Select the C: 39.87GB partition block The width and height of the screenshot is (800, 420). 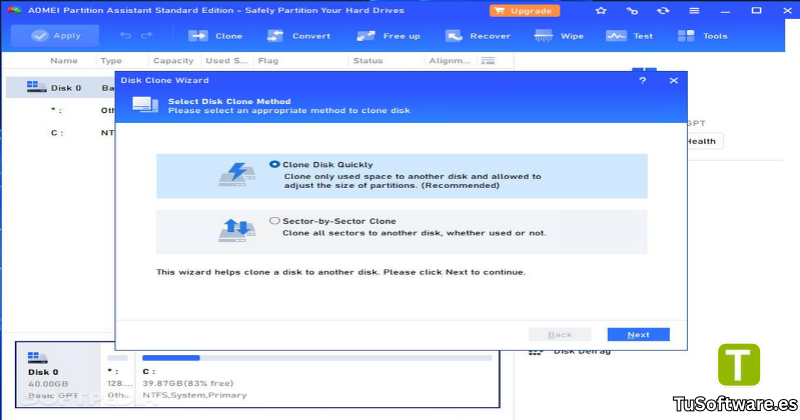[x=317, y=375]
